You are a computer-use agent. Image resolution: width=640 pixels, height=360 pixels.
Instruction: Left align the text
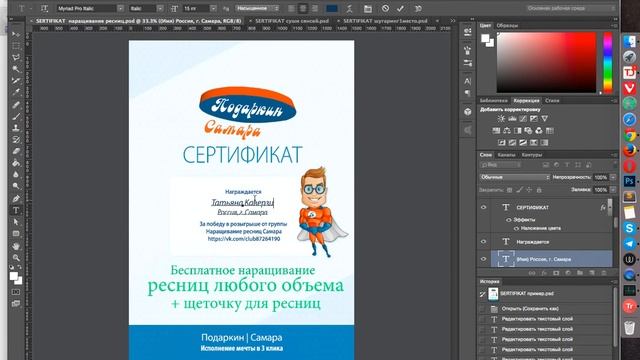coord(291,8)
